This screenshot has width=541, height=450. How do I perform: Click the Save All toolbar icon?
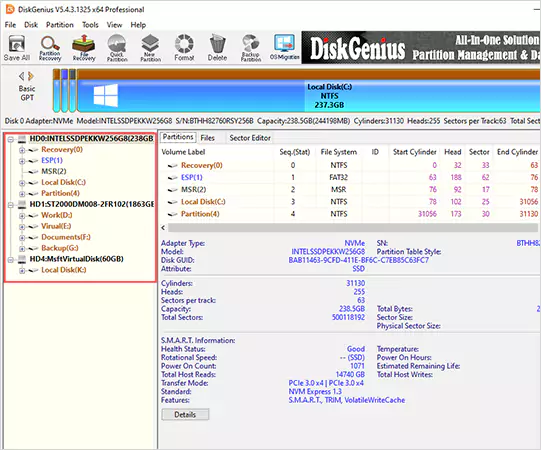[x=16, y=48]
